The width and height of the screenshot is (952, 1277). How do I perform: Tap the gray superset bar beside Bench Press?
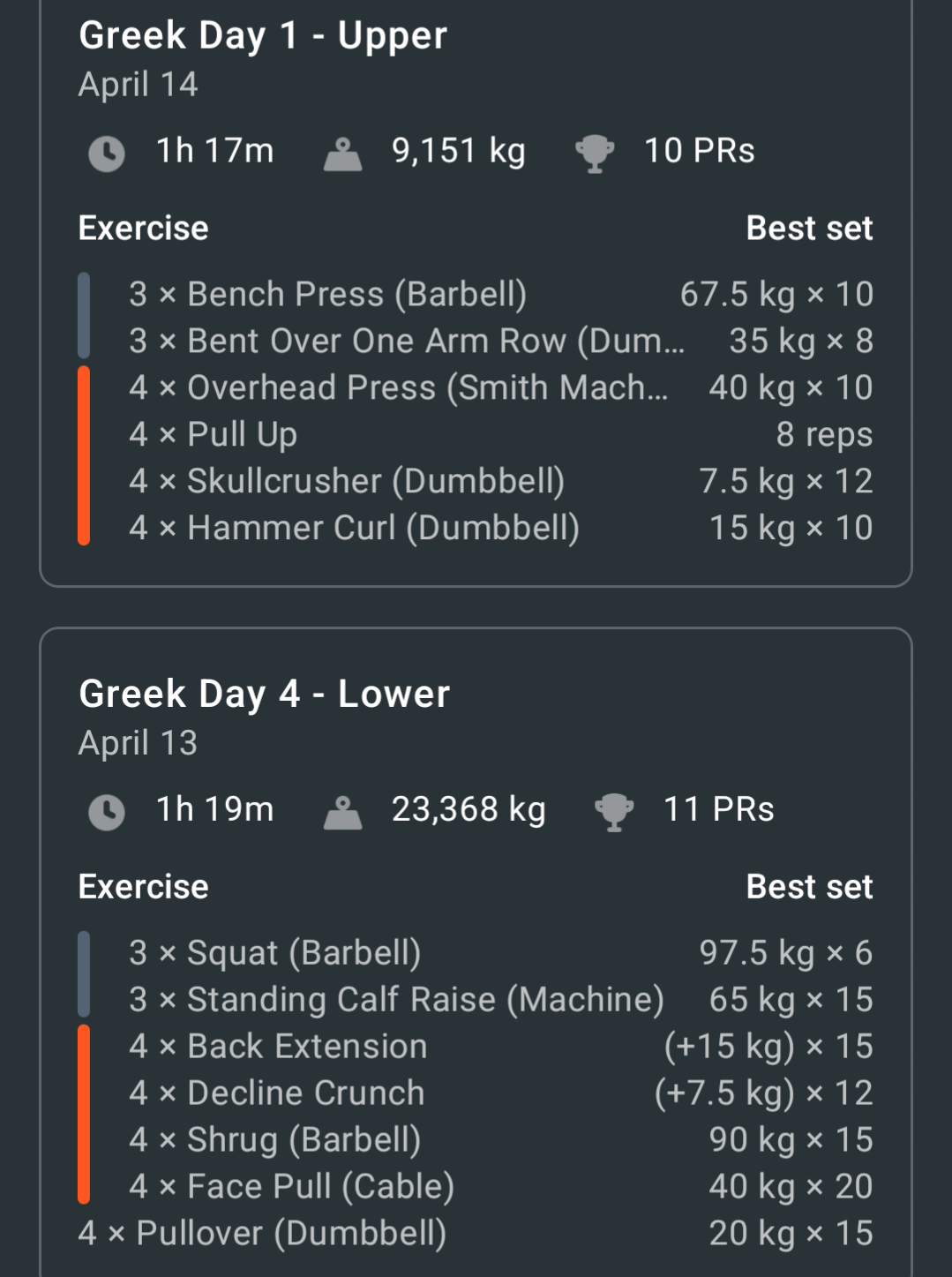pyautogui.click(x=84, y=316)
